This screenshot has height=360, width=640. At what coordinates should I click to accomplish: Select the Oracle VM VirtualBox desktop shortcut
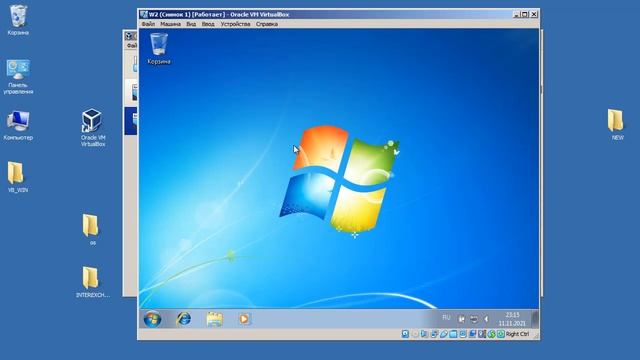93,127
